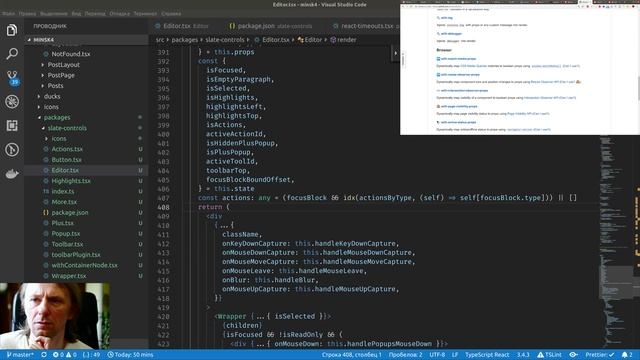The image size is (640, 360).
Task: Open the notifications bell in the status bar
Action: point(627,355)
